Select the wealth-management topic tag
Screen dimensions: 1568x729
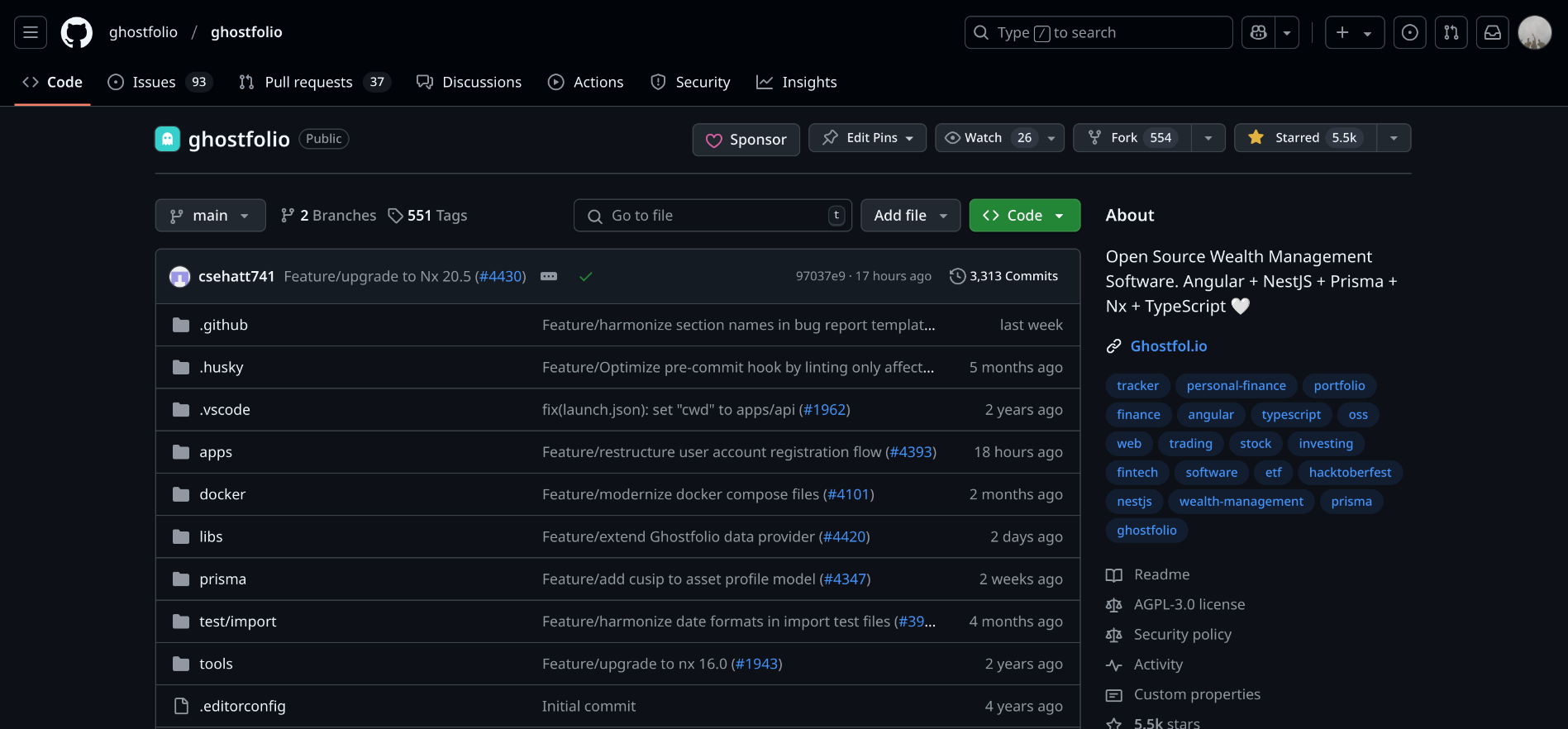pos(1241,502)
